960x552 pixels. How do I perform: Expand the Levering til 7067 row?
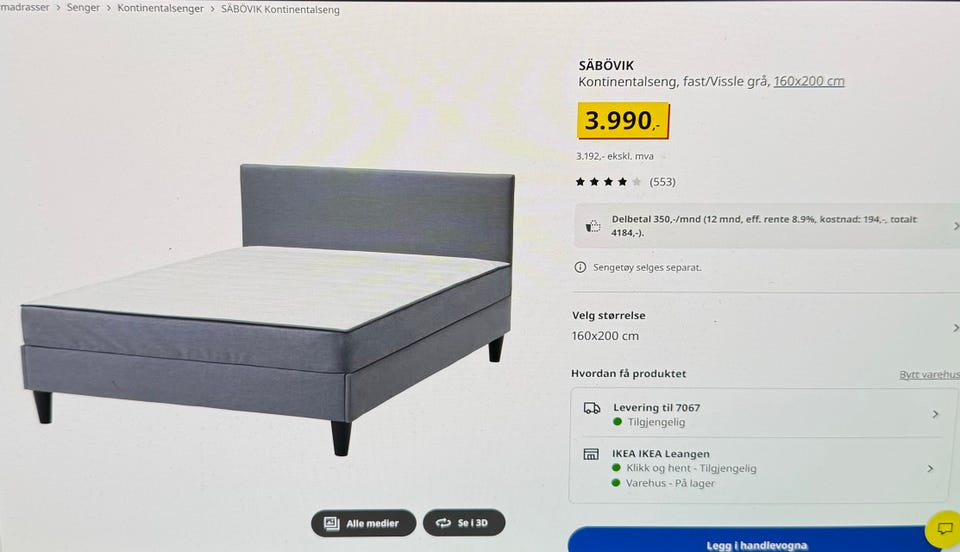tap(761, 414)
